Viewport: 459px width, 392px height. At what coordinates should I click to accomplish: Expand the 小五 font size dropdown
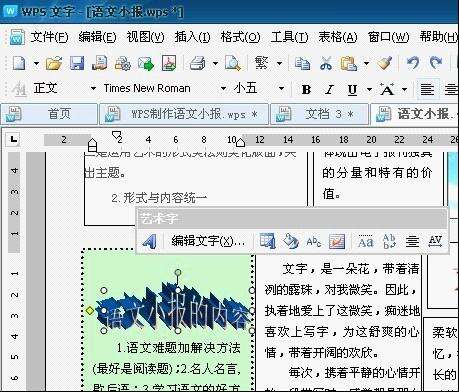pyautogui.click(x=281, y=89)
